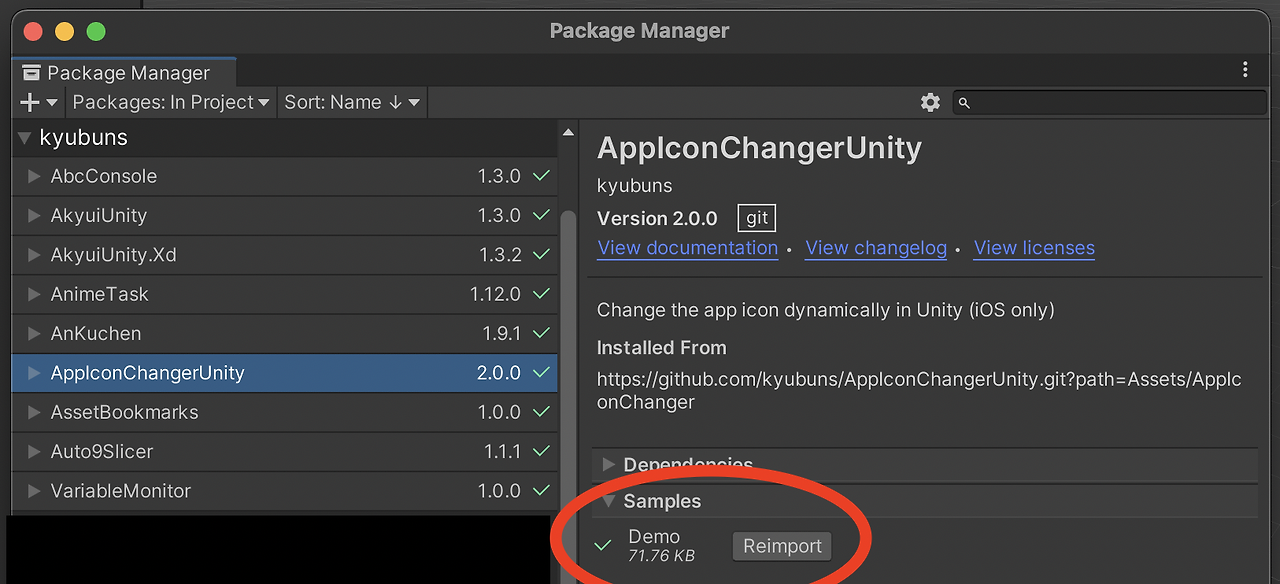The image size is (1280, 584).
Task: Select the Package Manager tab
Action: 123,73
